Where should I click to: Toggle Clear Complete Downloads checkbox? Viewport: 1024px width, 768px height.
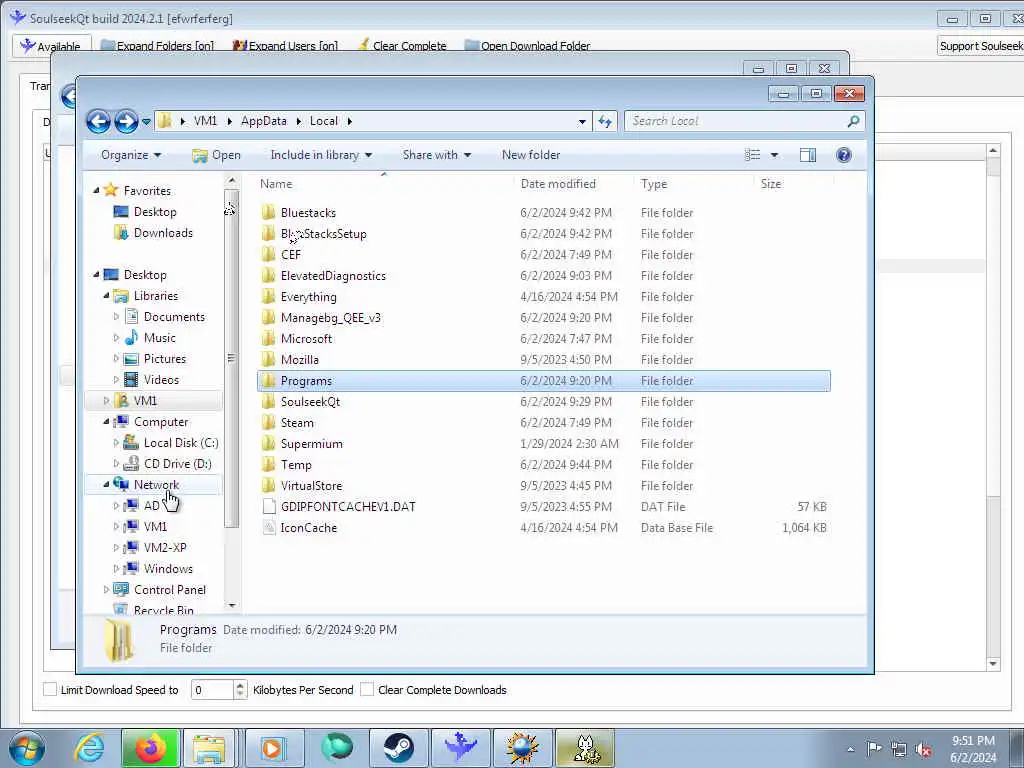pos(367,690)
